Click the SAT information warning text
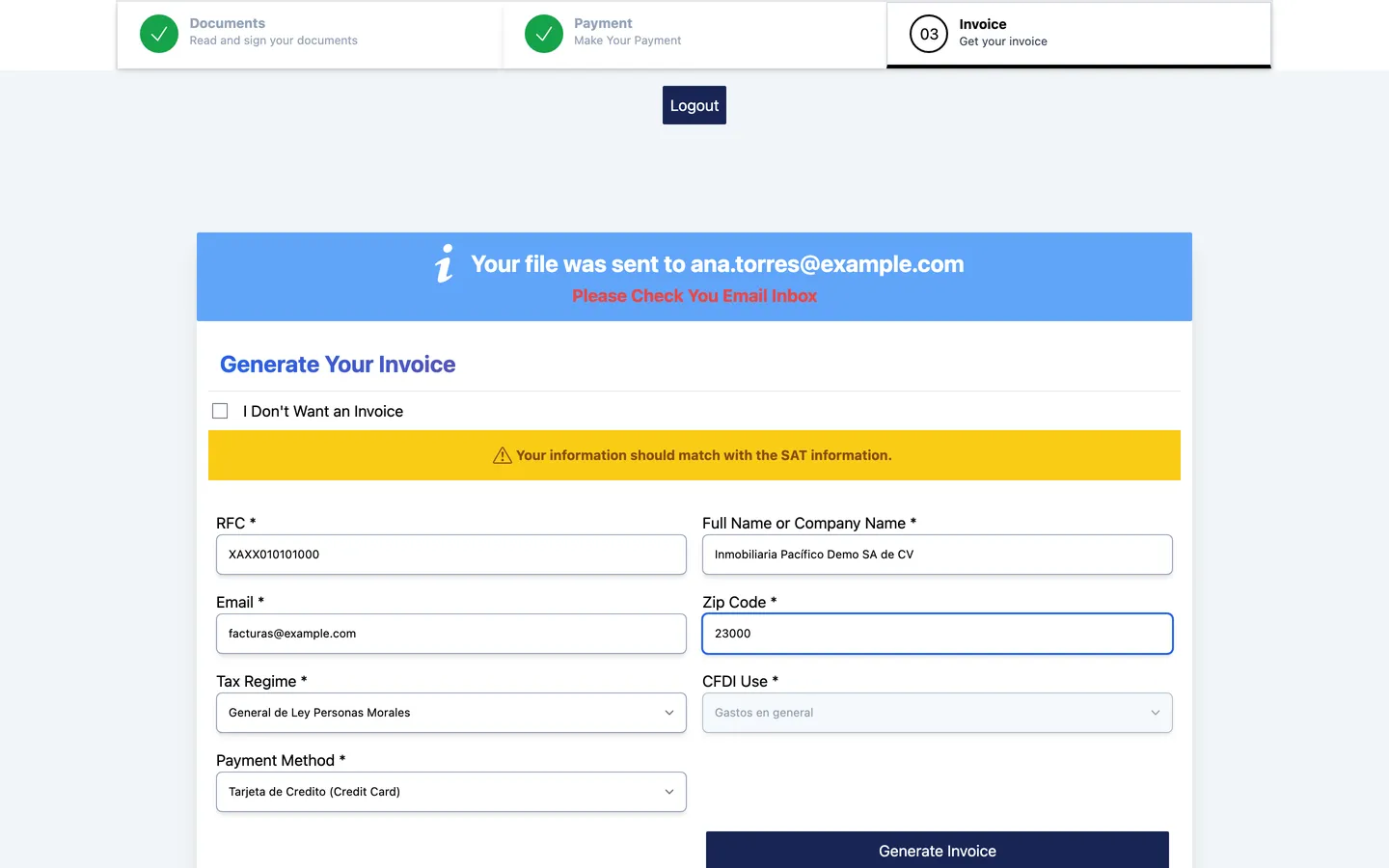 click(x=704, y=455)
